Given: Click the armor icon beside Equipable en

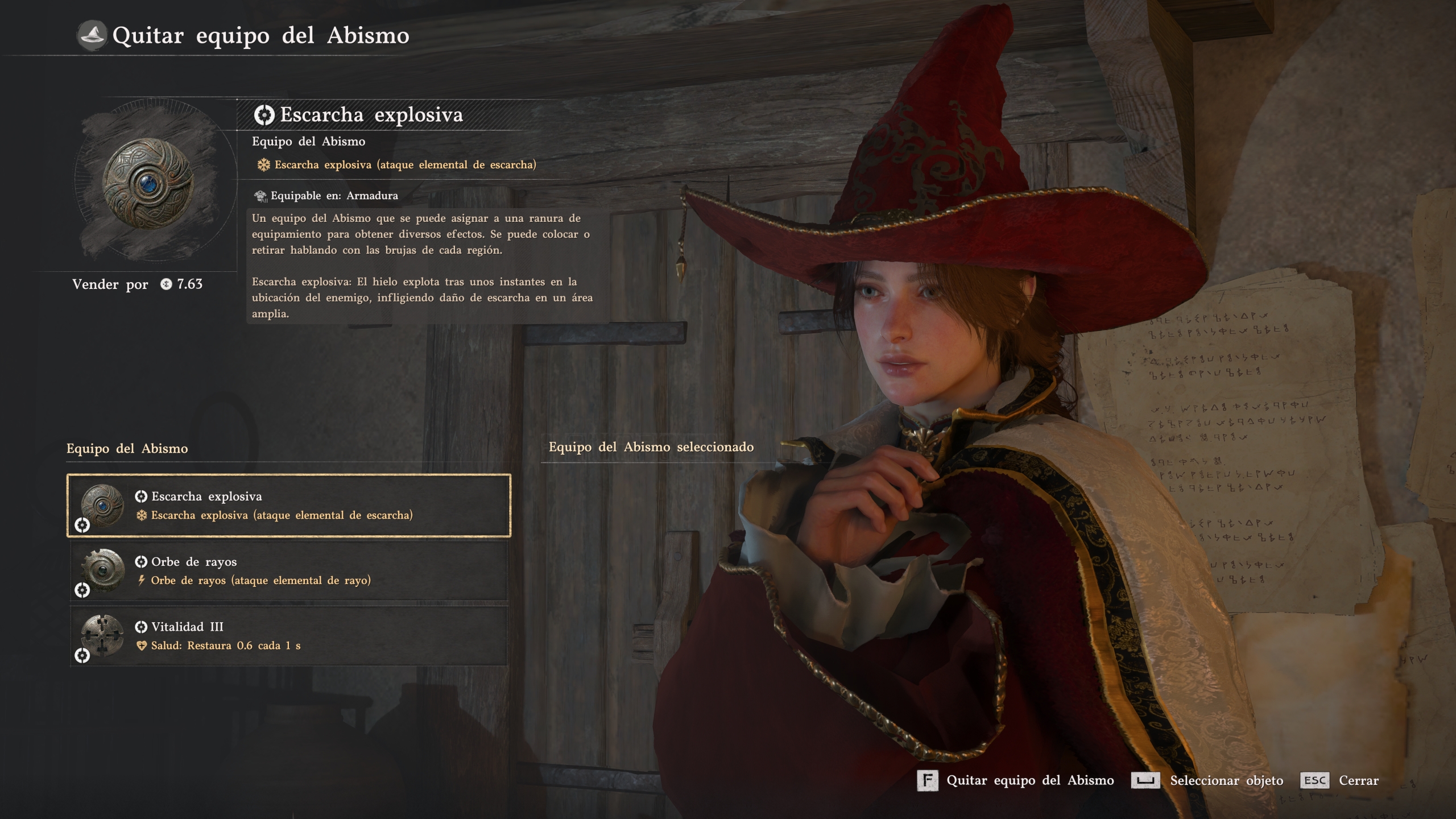Looking at the screenshot, I should click(x=260, y=196).
